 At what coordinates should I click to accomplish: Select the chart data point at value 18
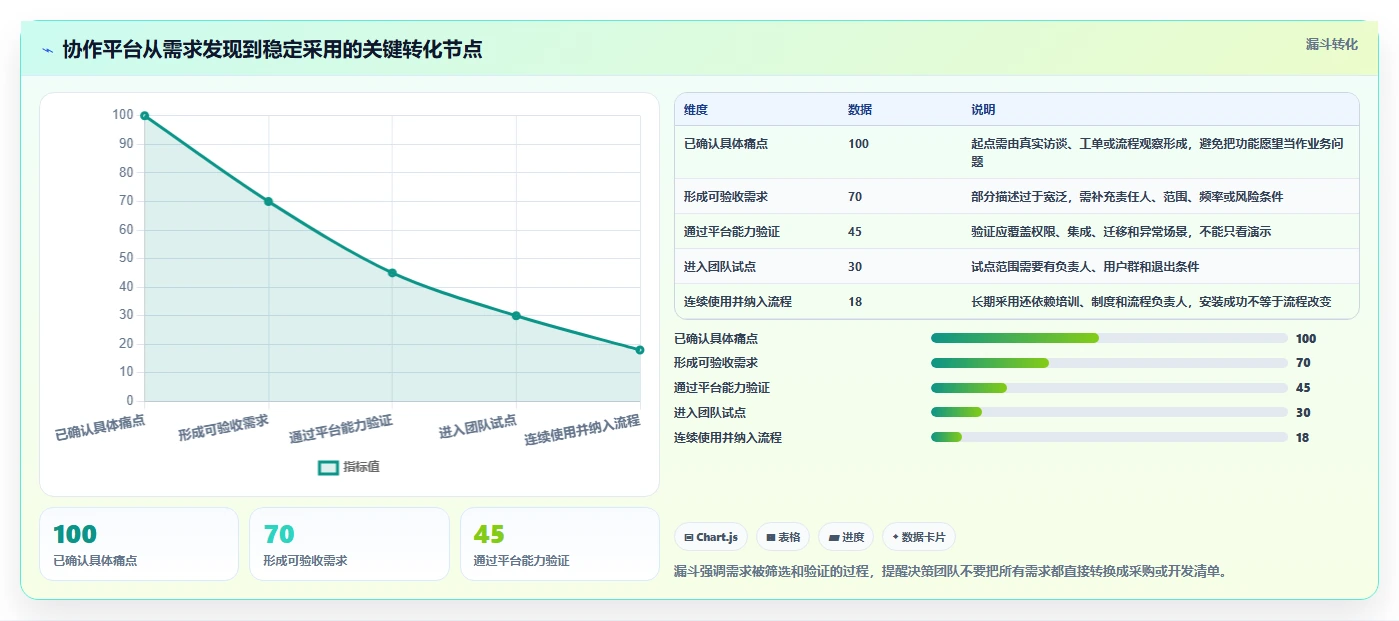[640, 350]
